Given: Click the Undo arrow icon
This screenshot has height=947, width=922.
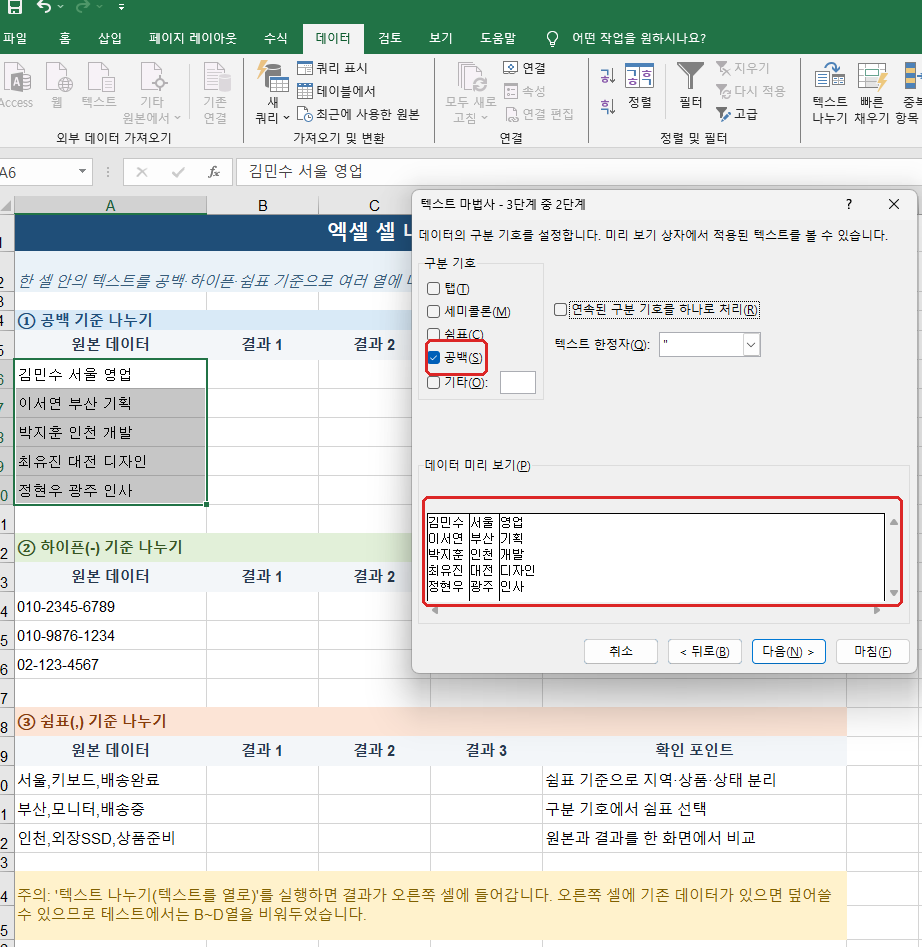Looking at the screenshot, I should (x=44, y=6).
